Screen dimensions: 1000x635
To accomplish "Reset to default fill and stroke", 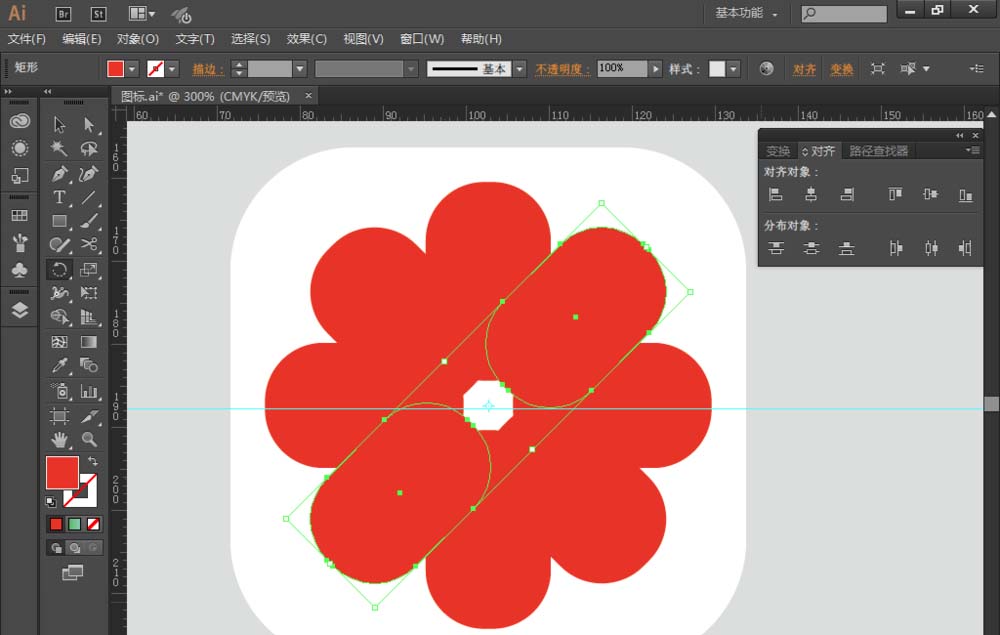I will [x=51, y=502].
